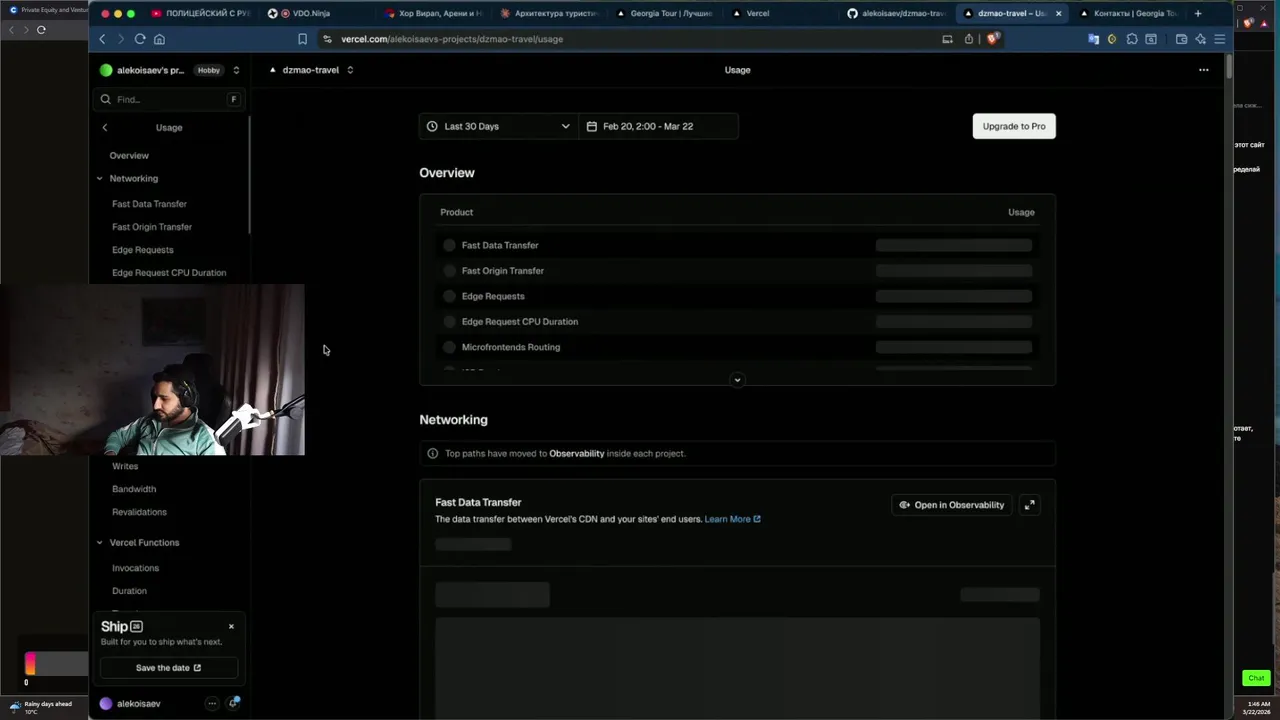The image size is (1280, 720).
Task: Open the Rainy days ahead weather widget
Action: pyautogui.click(x=42, y=707)
